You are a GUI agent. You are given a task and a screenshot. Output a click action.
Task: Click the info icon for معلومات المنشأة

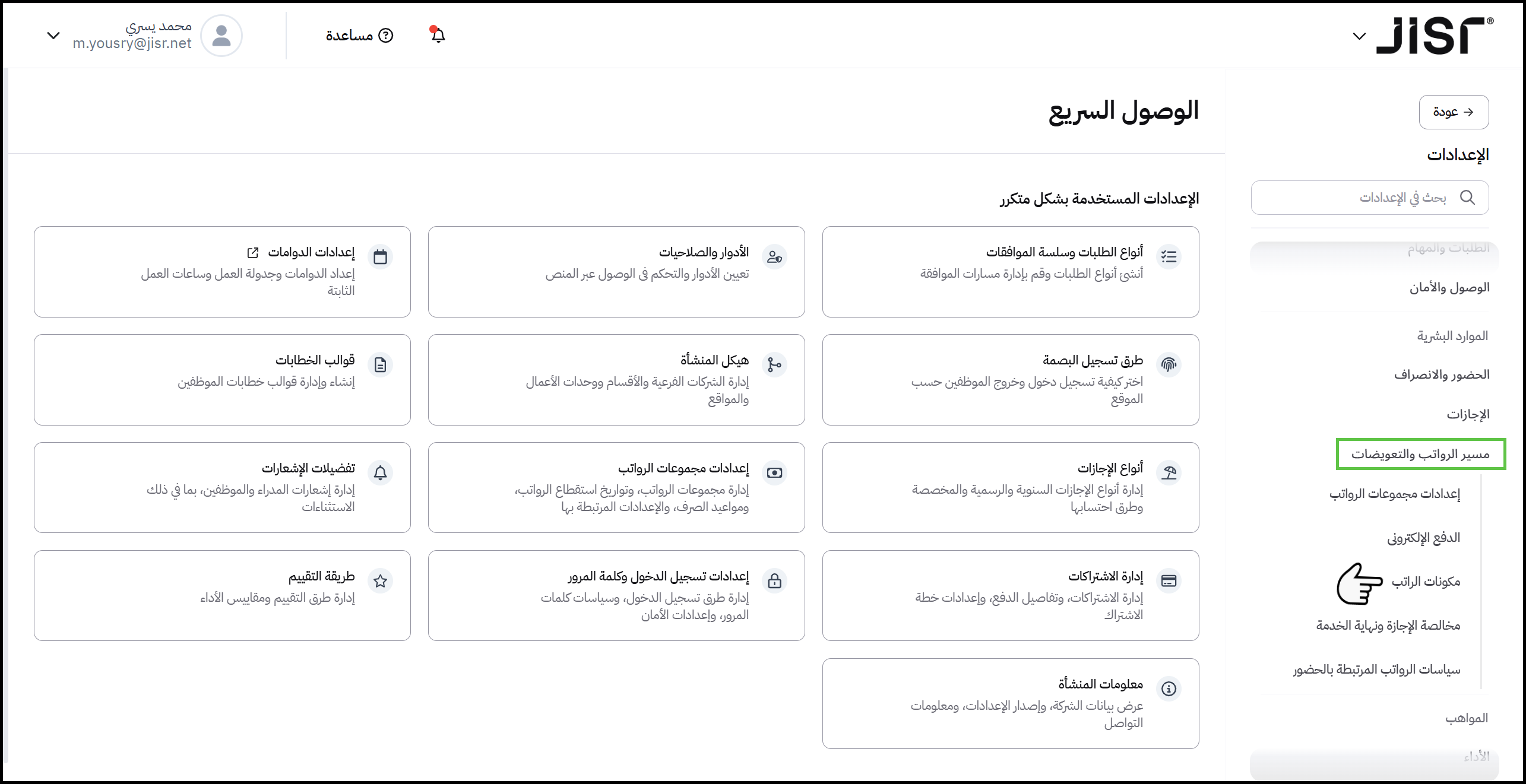tap(1169, 688)
